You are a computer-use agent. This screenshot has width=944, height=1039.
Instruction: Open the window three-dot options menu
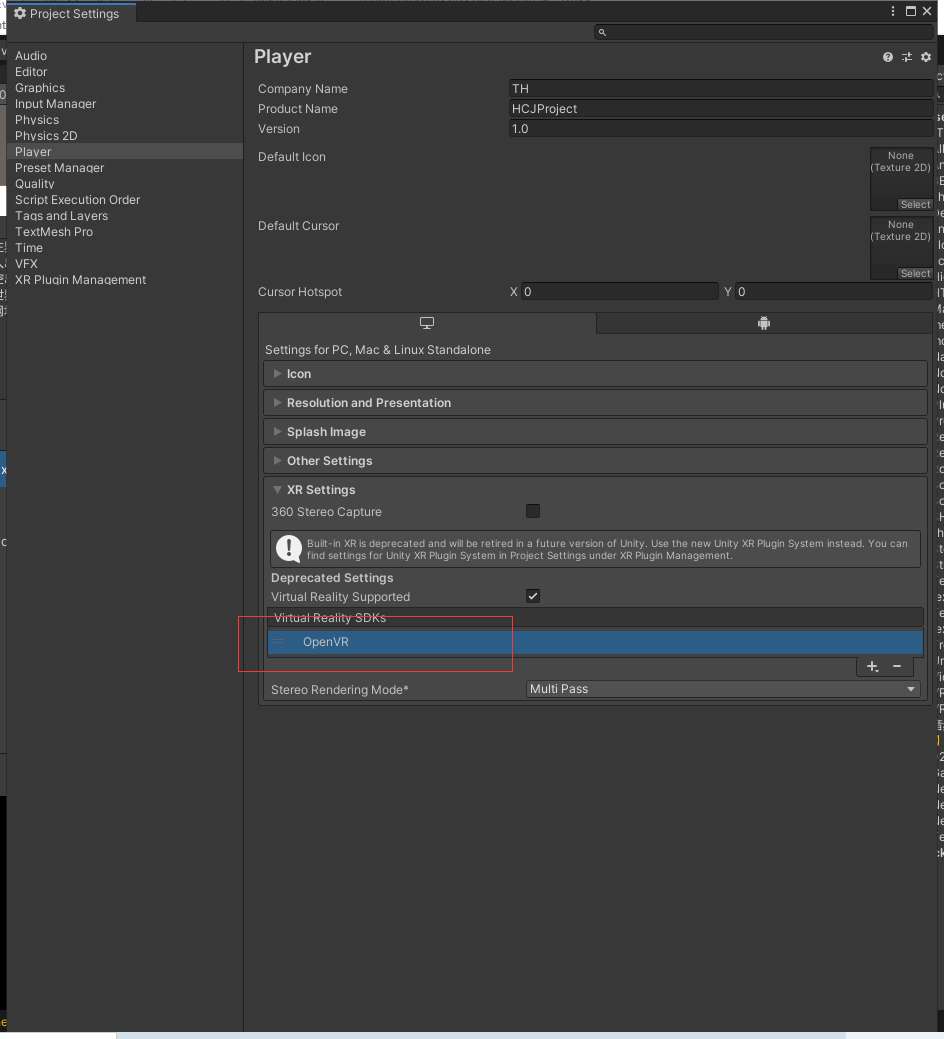click(x=893, y=11)
